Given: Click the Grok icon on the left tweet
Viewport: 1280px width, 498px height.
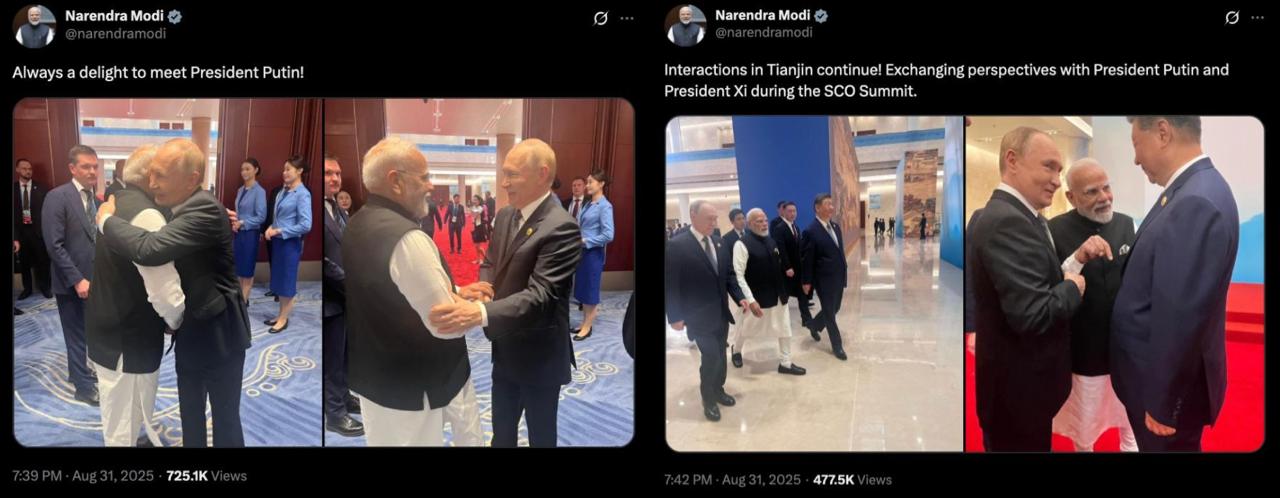Looking at the screenshot, I should click(600, 18).
